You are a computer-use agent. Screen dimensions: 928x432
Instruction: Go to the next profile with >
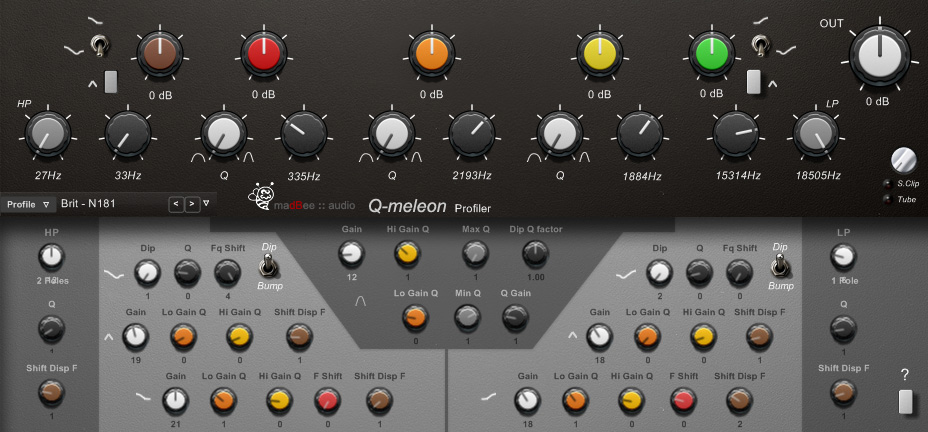[x=192, y=205]
